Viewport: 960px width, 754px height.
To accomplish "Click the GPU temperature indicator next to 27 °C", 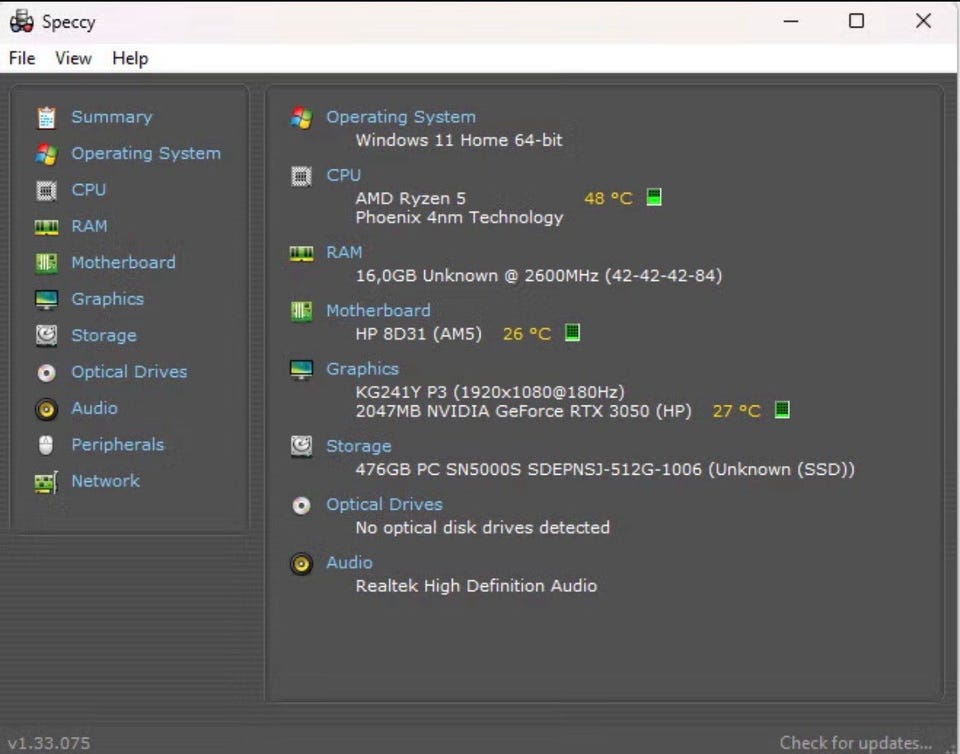I will 782,409.
